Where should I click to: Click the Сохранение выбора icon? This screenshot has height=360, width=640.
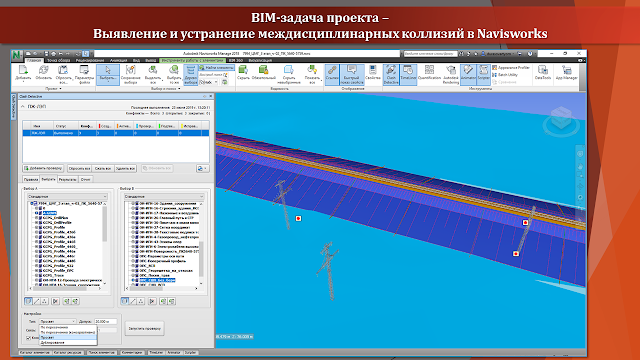(x=131, y=74)
